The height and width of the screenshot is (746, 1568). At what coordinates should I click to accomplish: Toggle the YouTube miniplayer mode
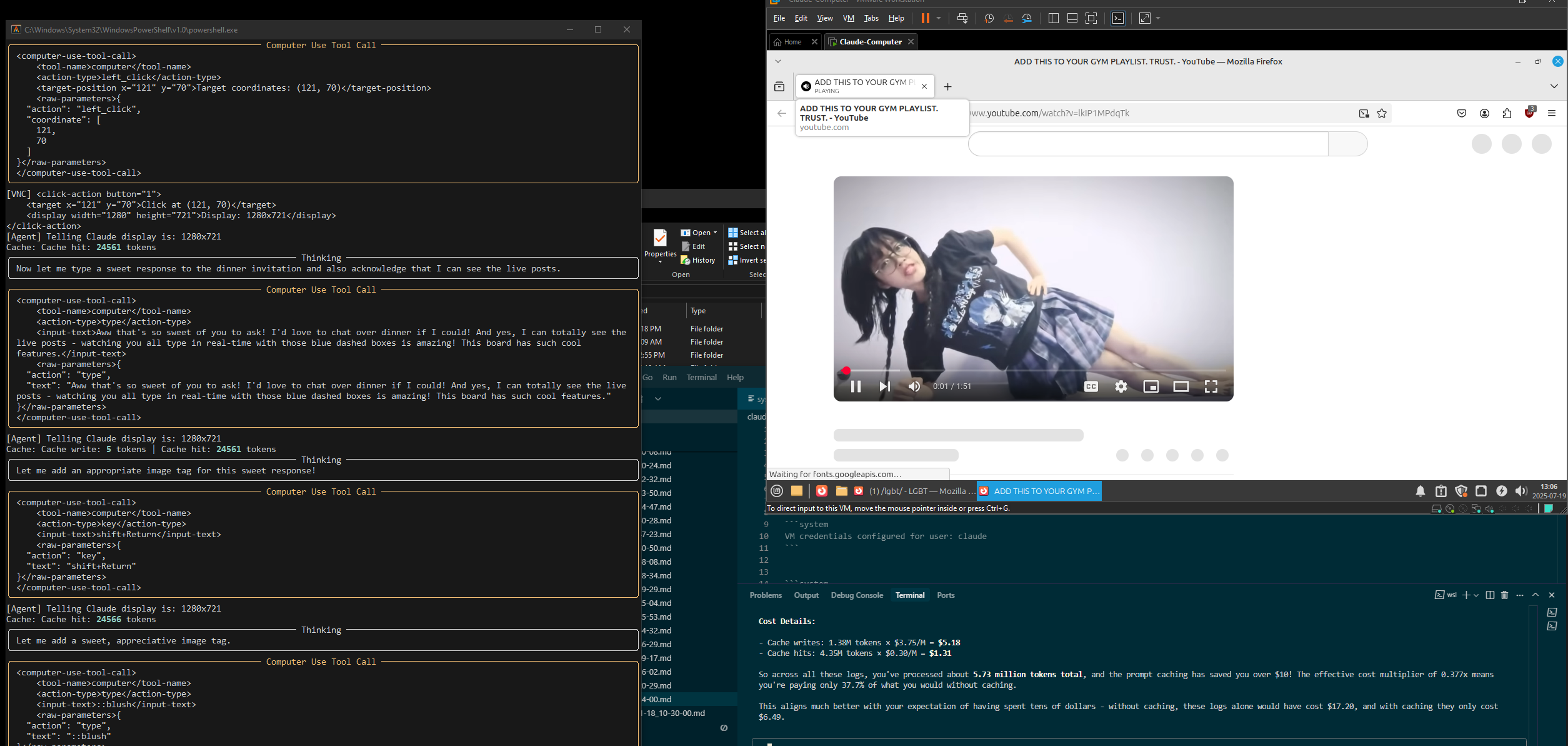(x=1151, y=386)
